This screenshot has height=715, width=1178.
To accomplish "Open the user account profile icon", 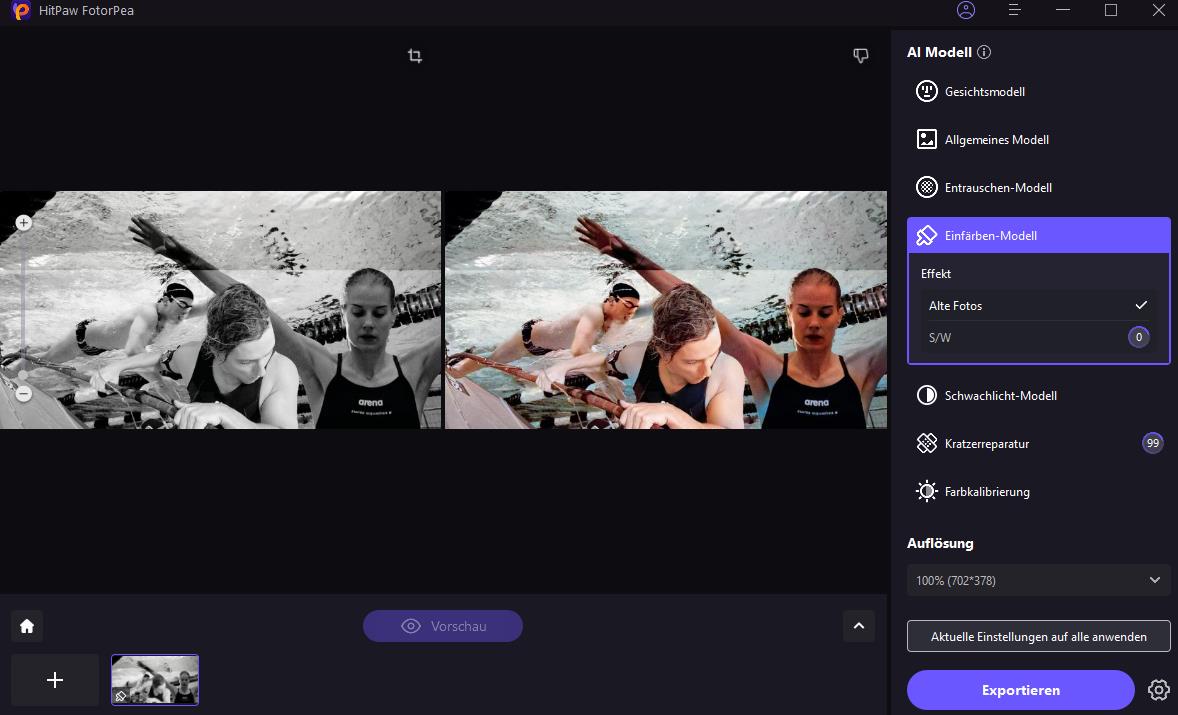I will click(965, 10).
